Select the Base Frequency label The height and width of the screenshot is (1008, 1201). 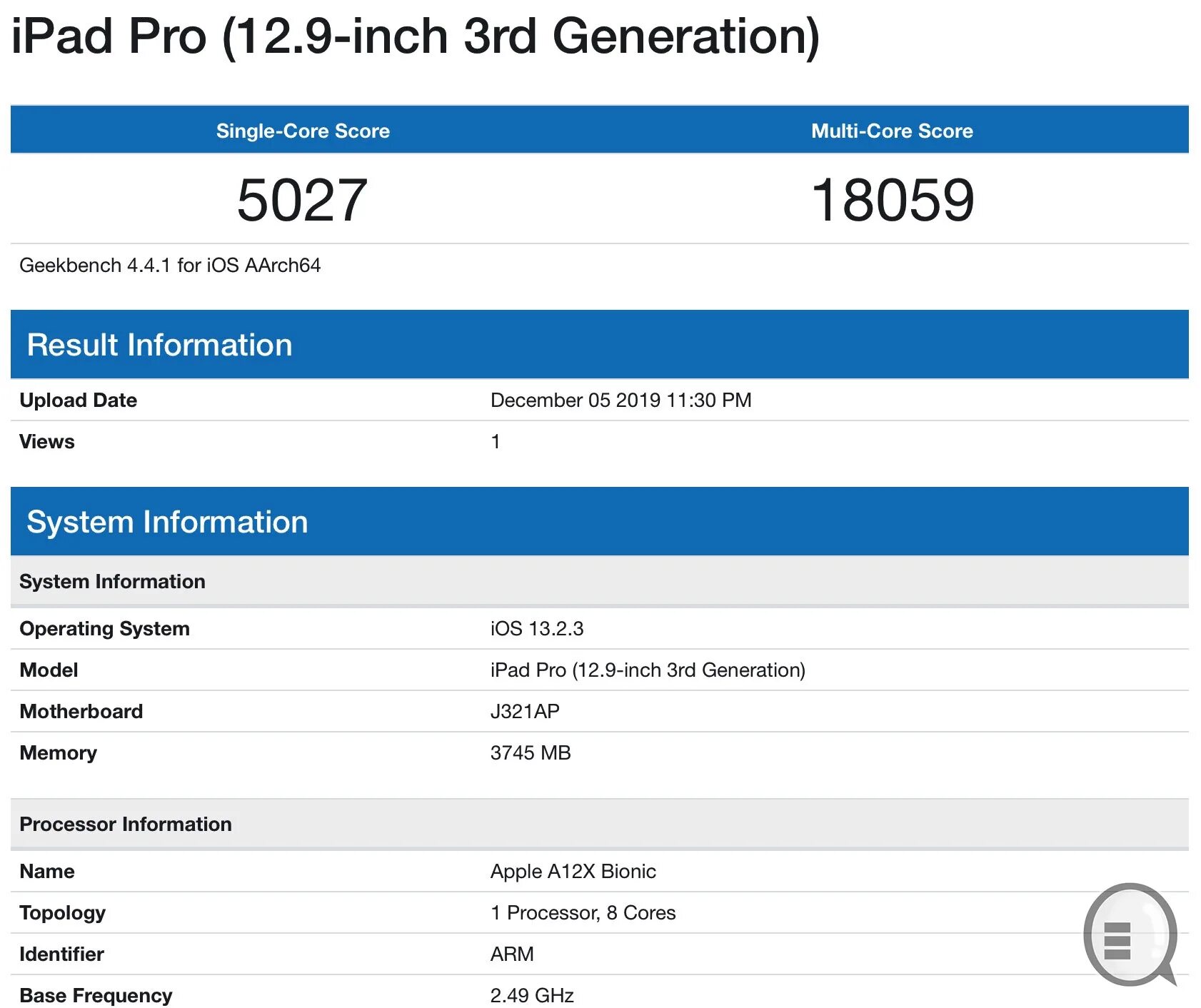pos(96,996)
